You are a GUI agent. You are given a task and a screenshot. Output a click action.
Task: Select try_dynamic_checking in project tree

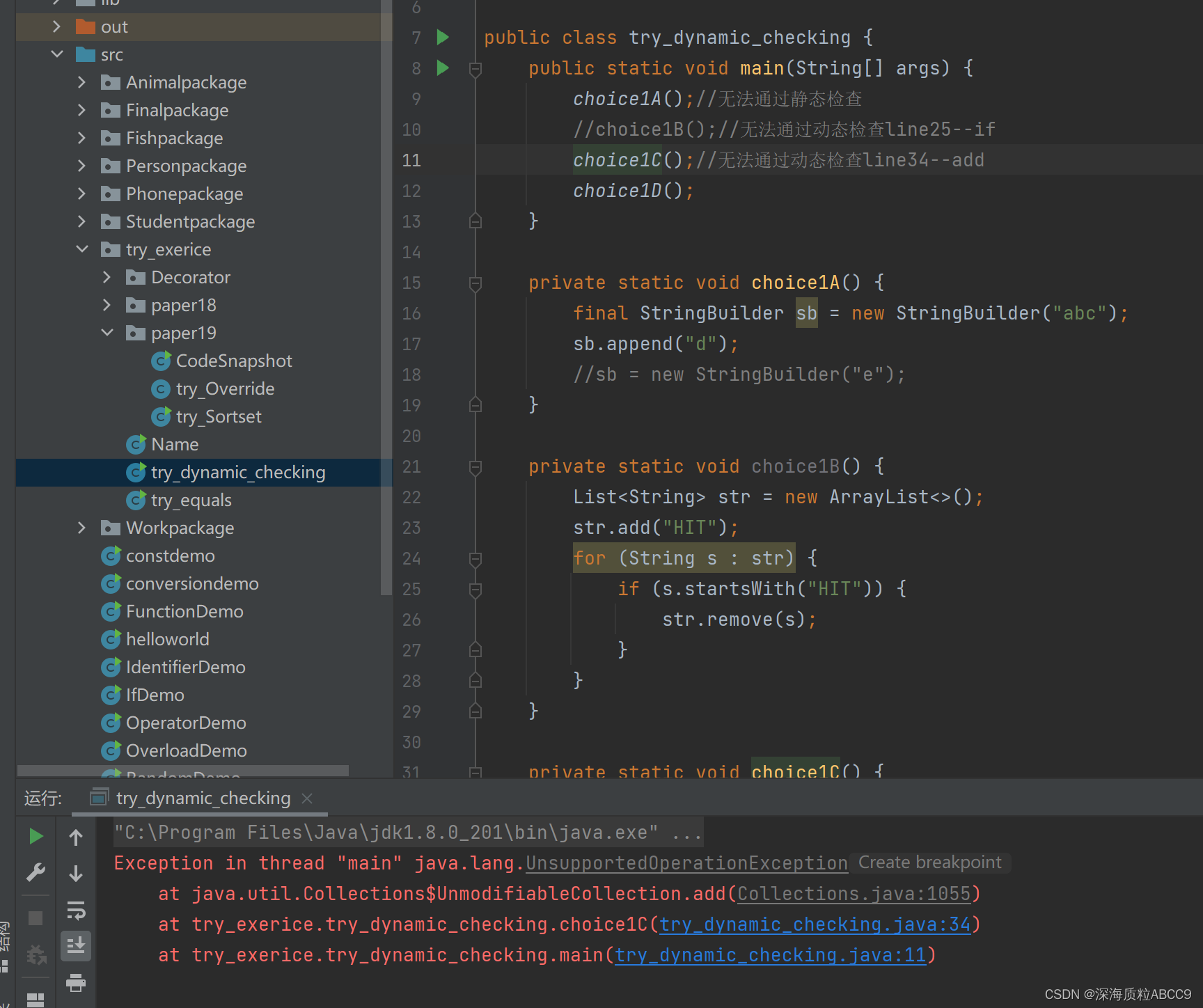(238, 473)
